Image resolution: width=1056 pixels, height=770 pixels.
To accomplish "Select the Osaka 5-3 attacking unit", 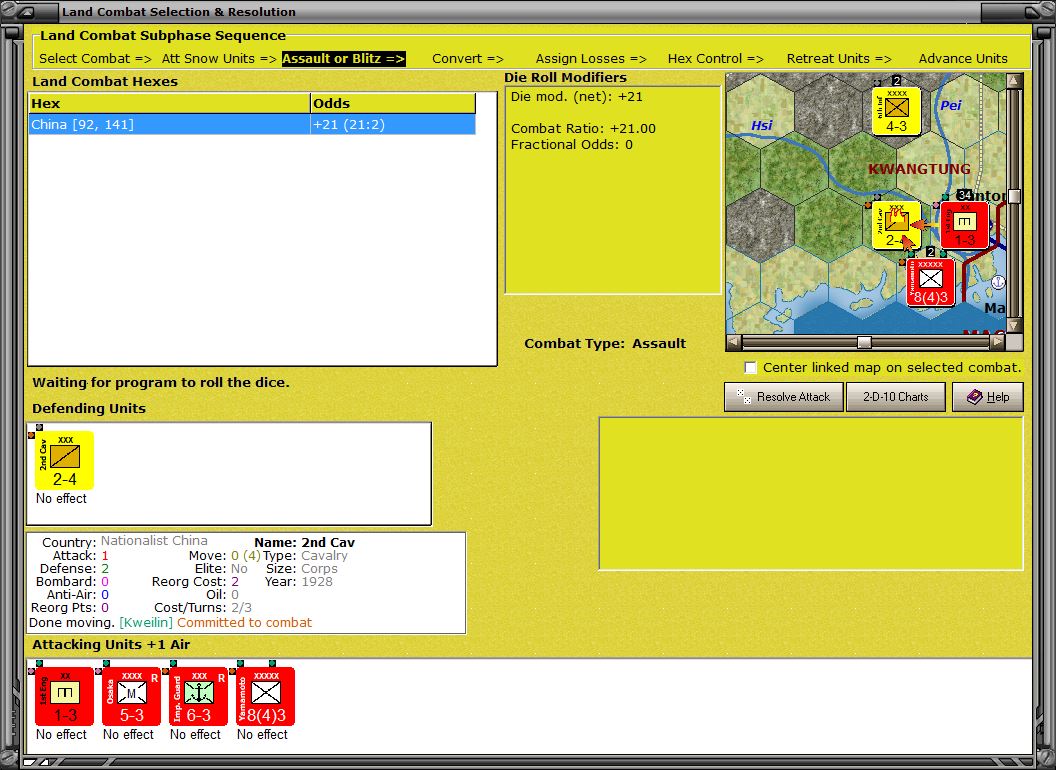I will (x=131, y=697).
